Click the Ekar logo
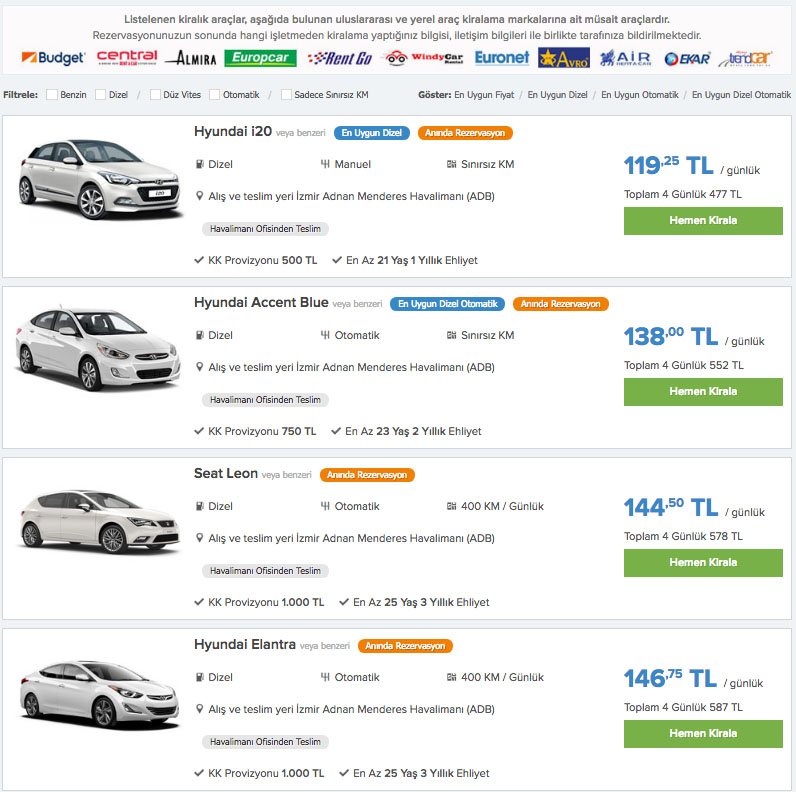This screenshot has height=792, width=796. [687, 59]
